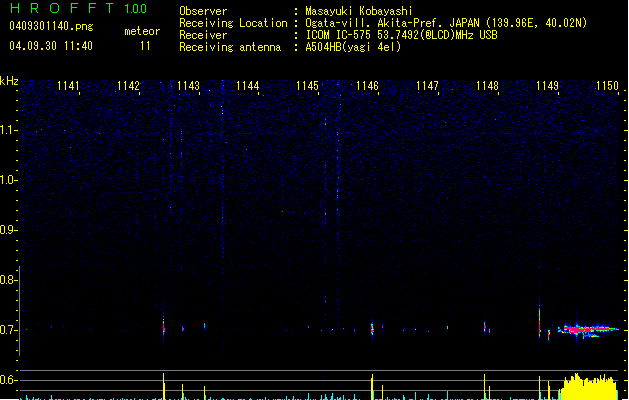Click the meteor label

(142, 31)
